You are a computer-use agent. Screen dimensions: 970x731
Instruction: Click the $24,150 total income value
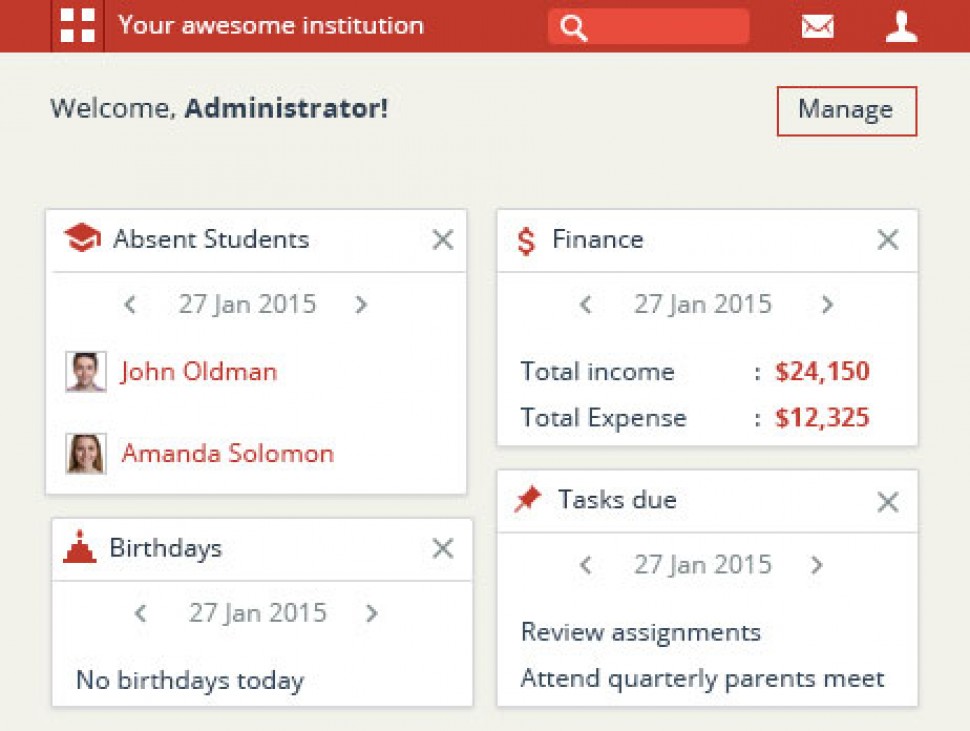(x=822, y=372)
